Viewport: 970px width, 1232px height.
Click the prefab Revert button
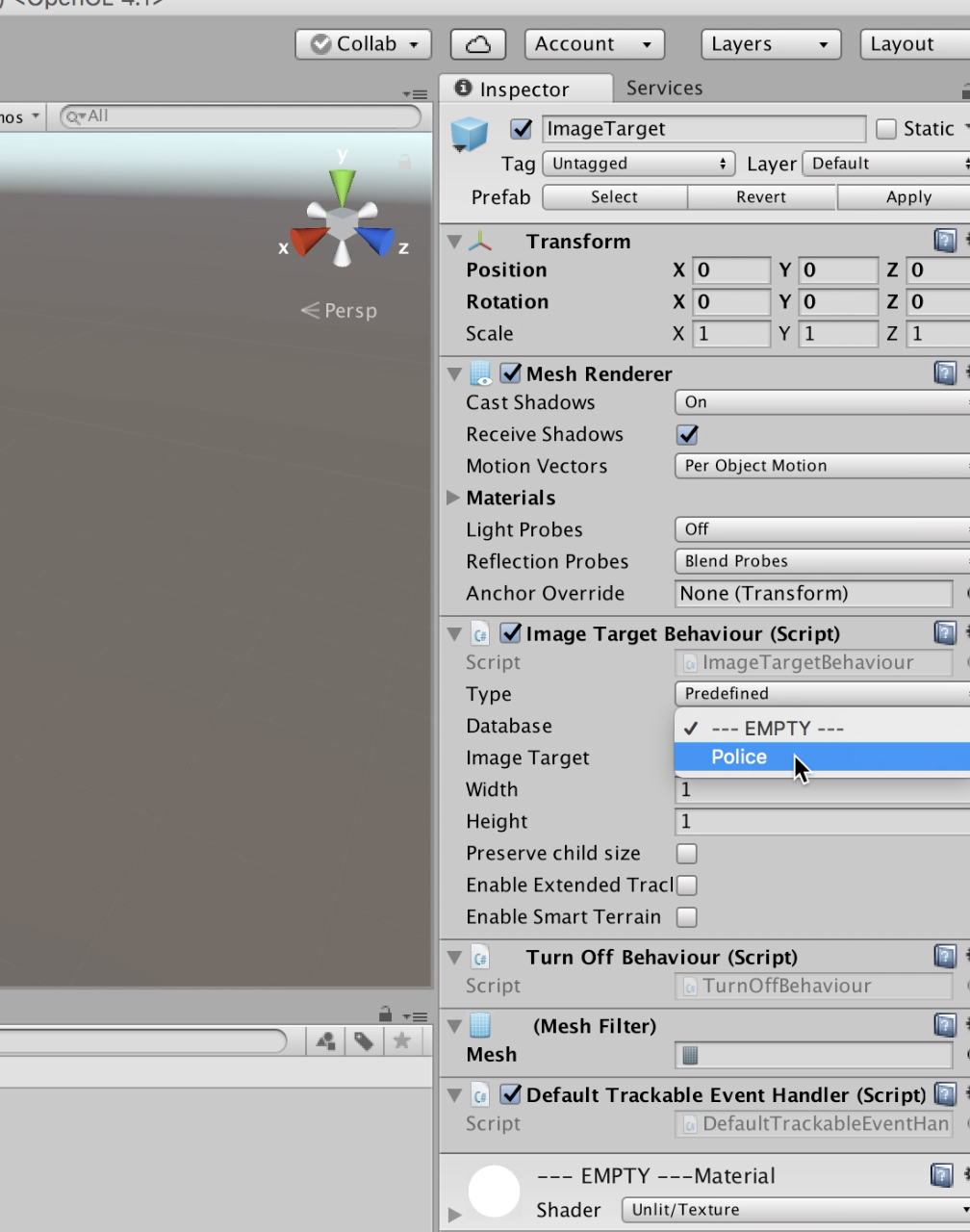click(x=761, y=197)
